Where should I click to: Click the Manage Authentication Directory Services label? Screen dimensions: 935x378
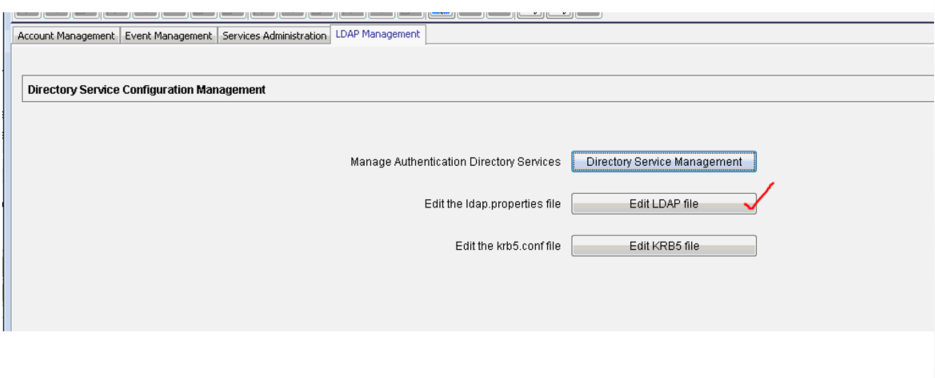click(456, 162)
